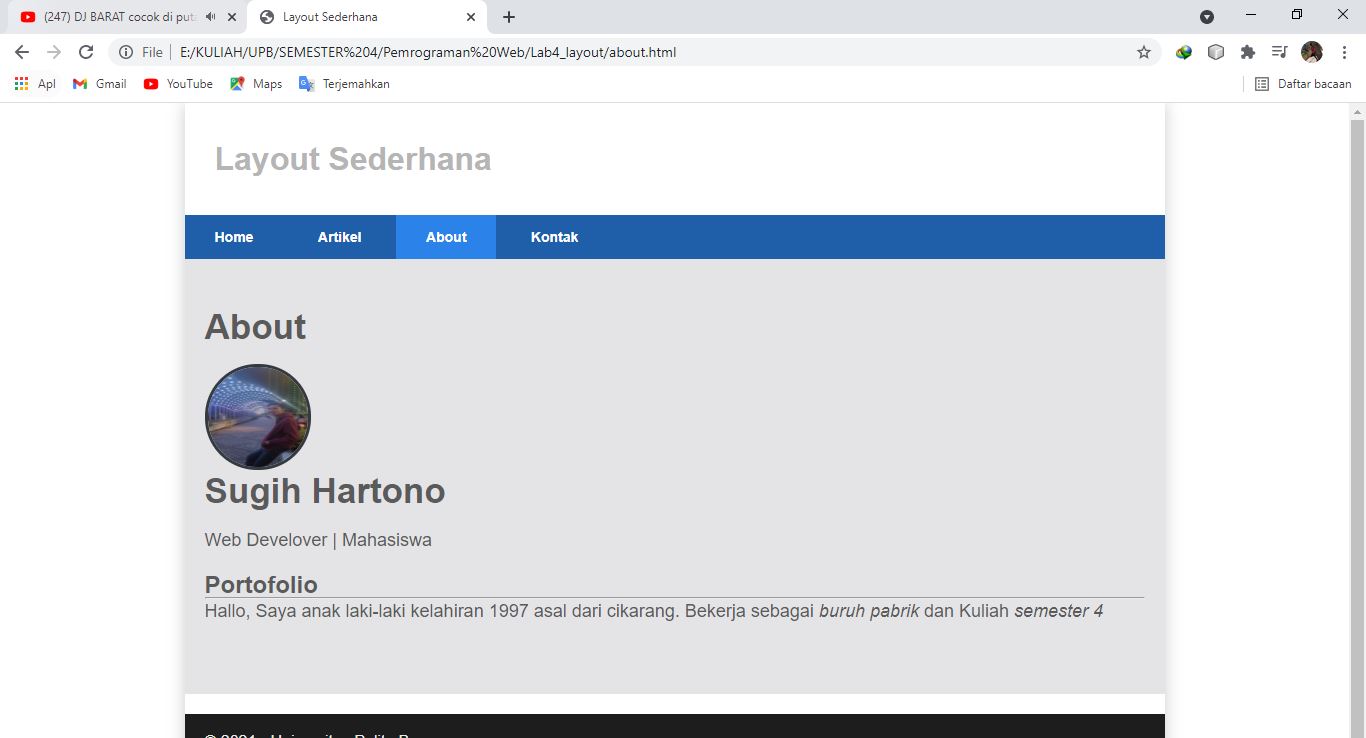
Task: Click the Home navigation link
Action: [233, 237]
